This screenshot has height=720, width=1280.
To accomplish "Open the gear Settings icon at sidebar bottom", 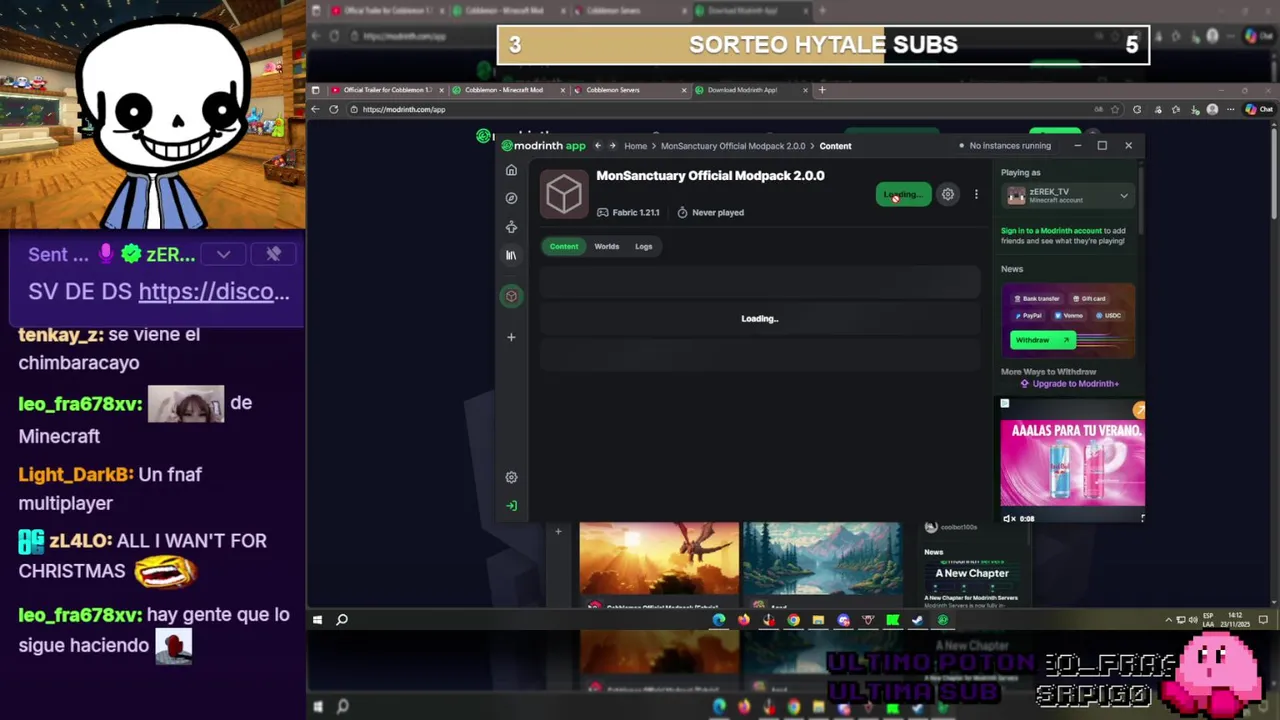I will point(511,477).
